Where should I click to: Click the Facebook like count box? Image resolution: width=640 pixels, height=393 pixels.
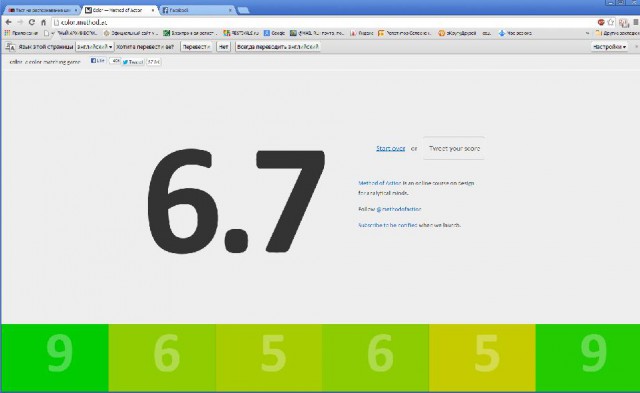click(115, 61)
